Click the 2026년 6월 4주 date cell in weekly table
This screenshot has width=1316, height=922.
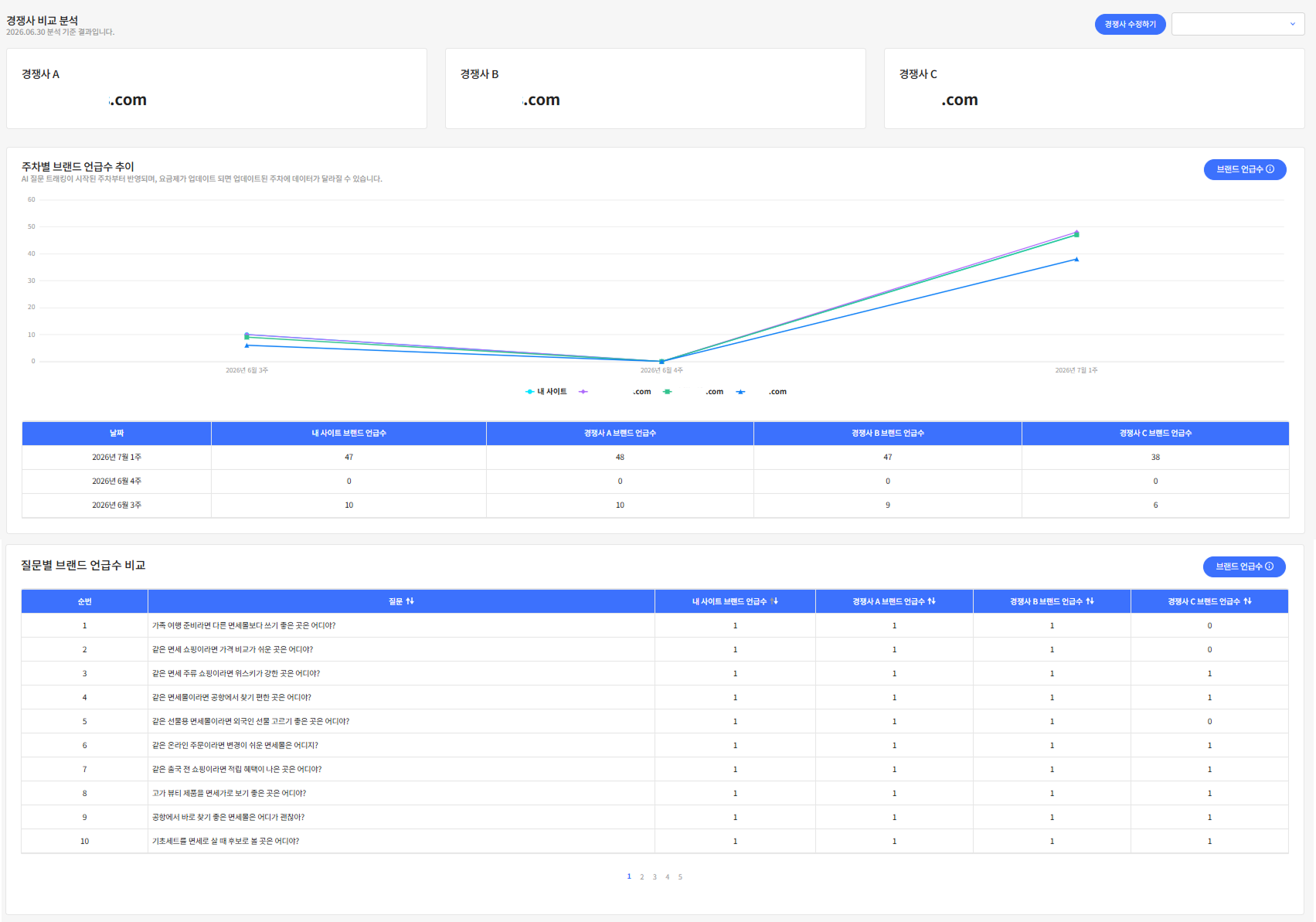[x=117, y=481]
